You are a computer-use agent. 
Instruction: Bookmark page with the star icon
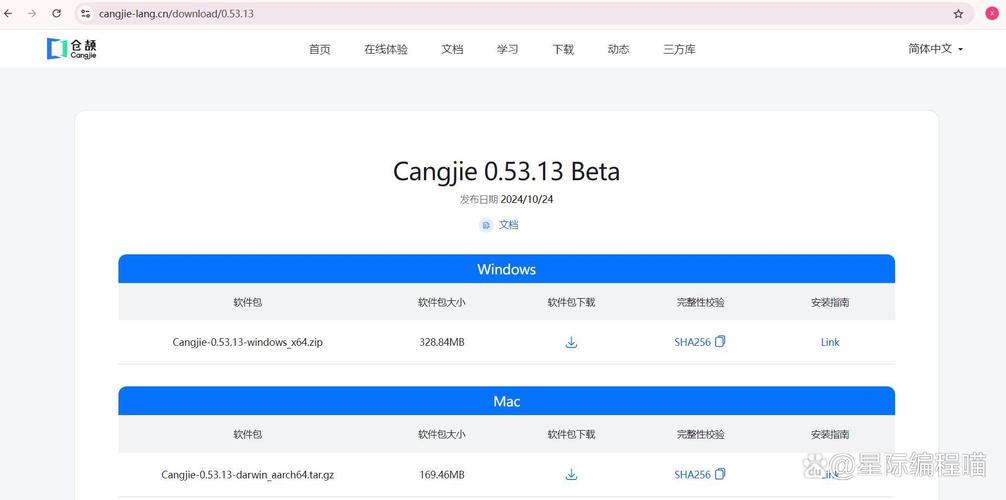[958, 14]
